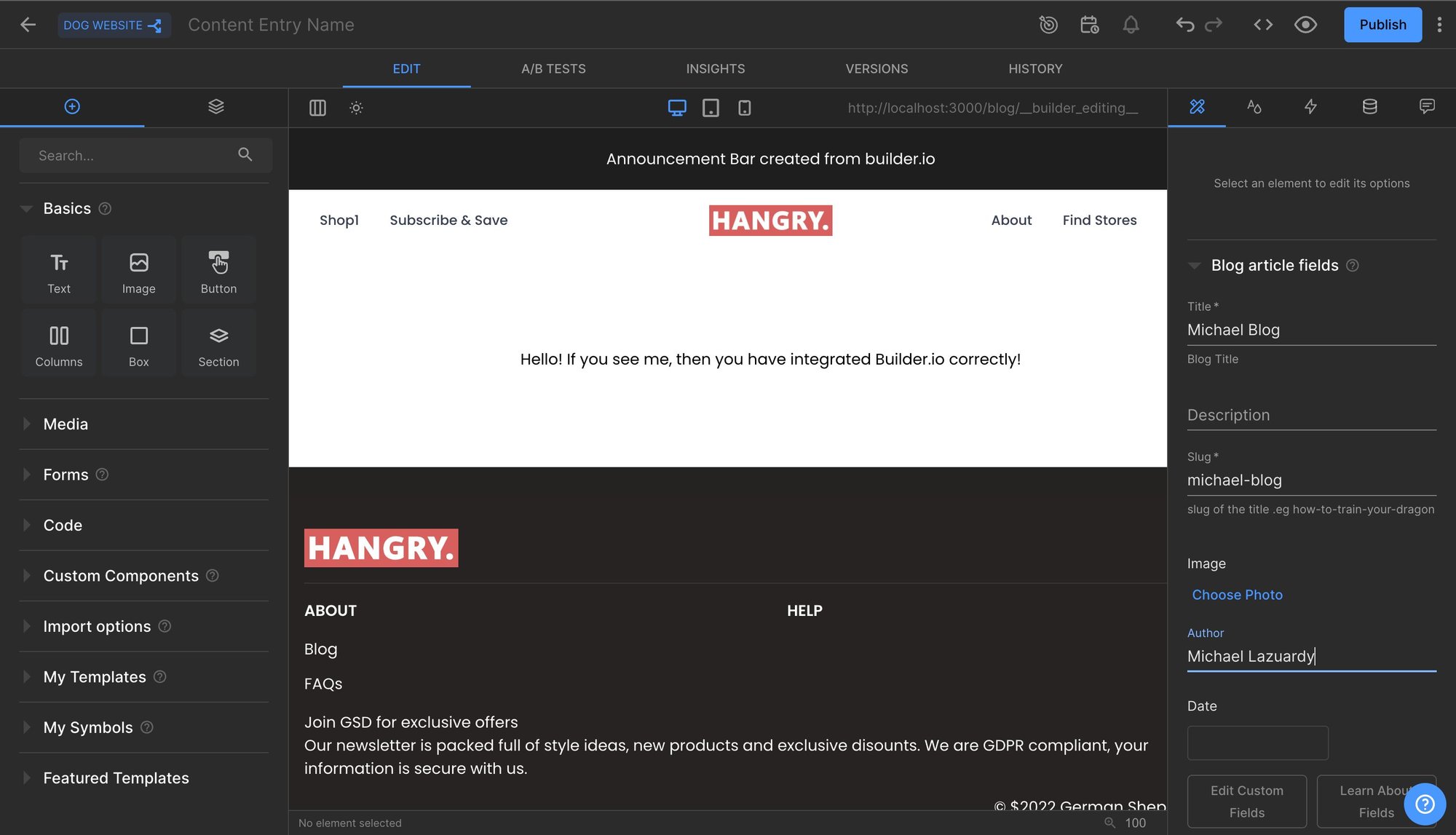
Task: Click the Choose Photo button
Action: [1237, 595]
